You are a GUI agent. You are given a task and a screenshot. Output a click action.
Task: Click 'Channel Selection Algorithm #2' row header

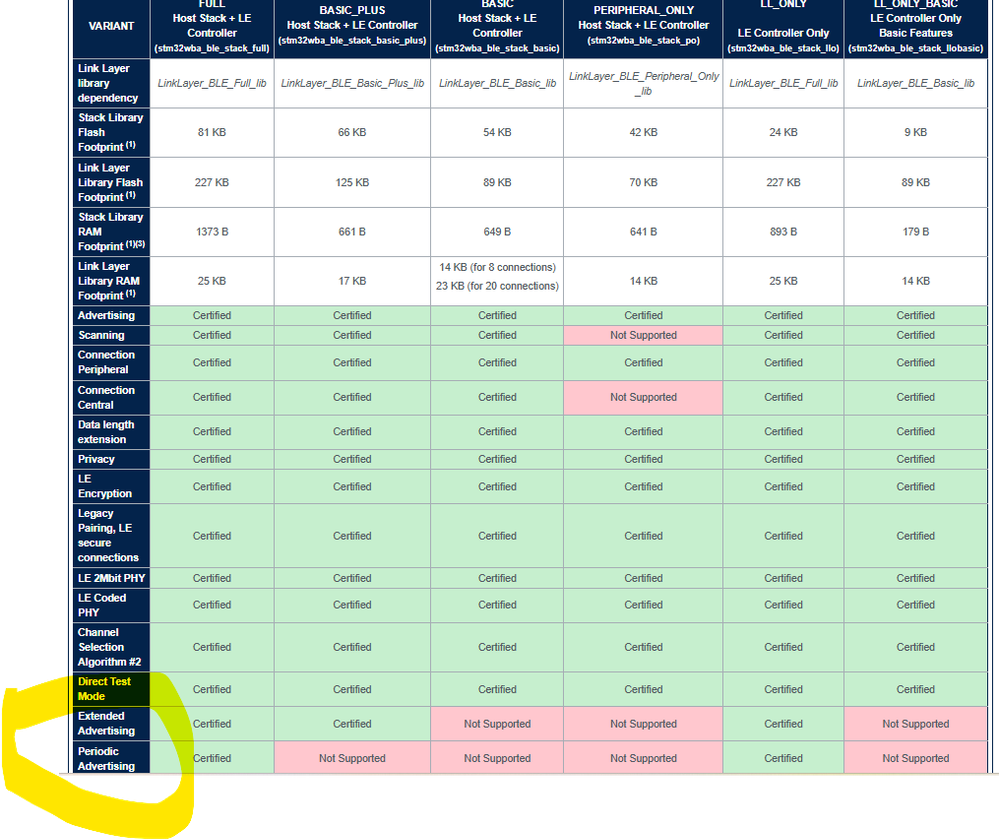tap(111, 648)
